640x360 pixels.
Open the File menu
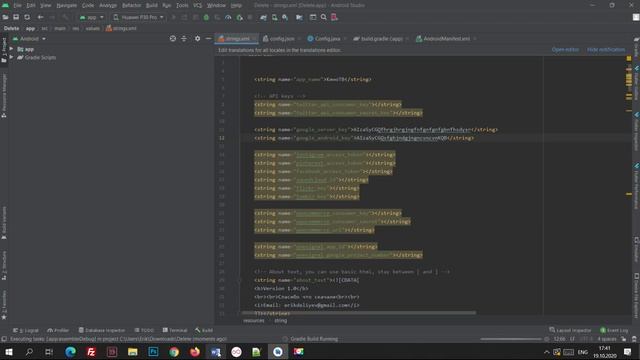point(18,5)
